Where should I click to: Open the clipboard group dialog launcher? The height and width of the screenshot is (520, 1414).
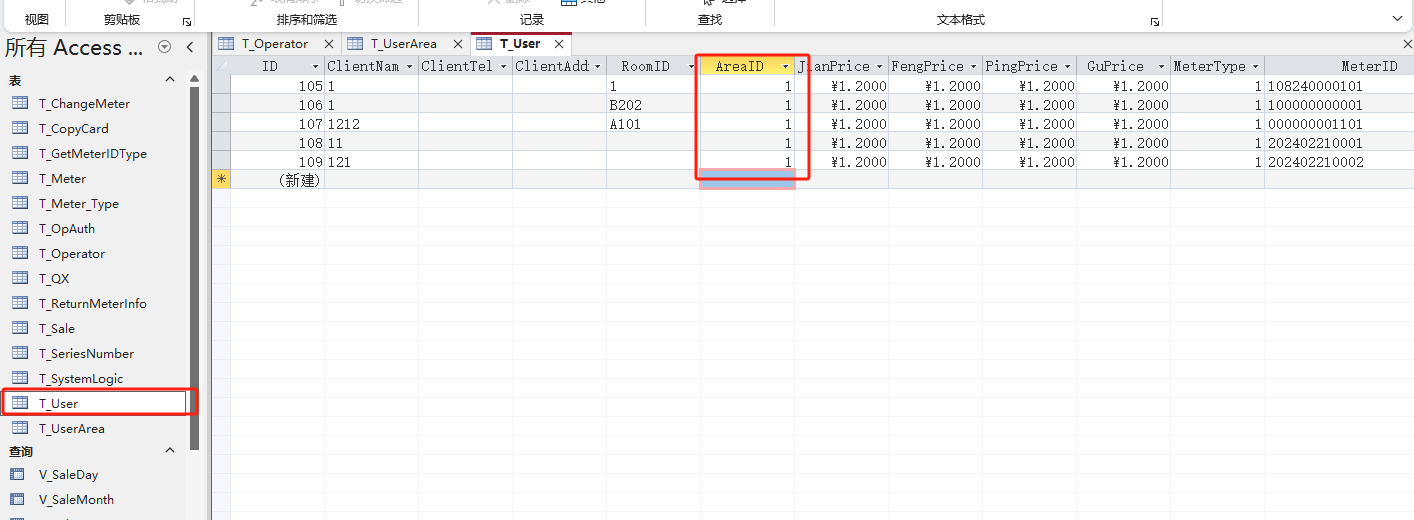(186, 21)
